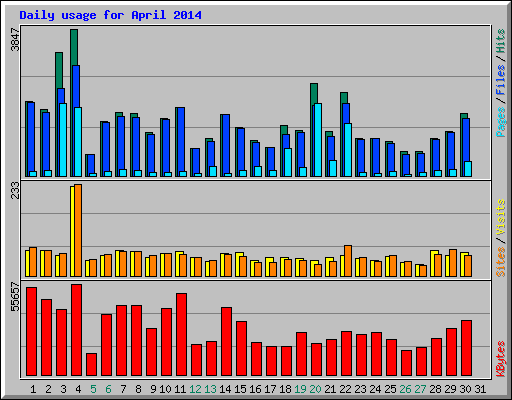The height and width of the screenshot is (400, 512).
Task: Click day label 1 on the x-axis
Action: point(33,389)
